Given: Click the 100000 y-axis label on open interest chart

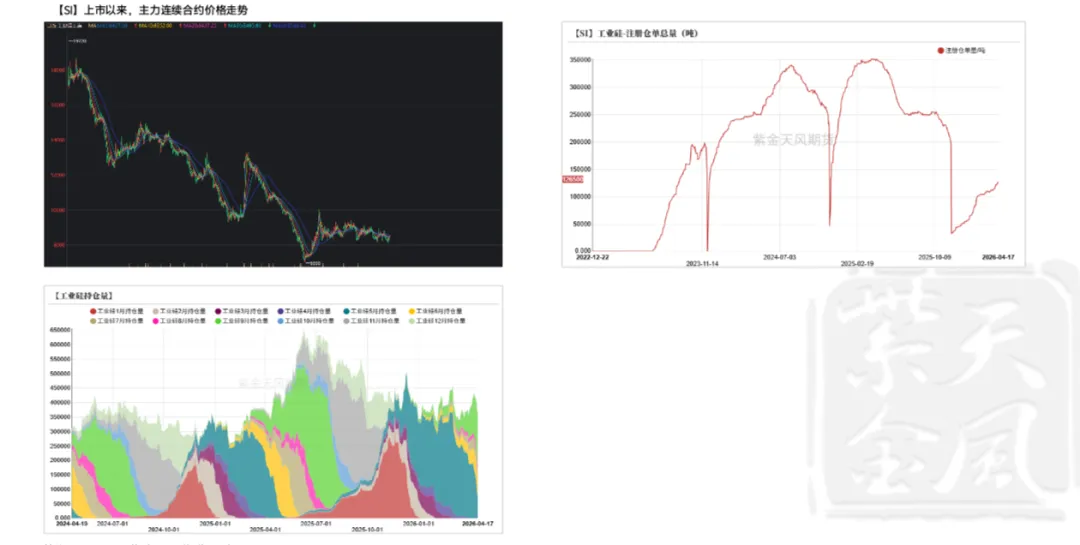Looking at the screenshot, I should (59, 489).
